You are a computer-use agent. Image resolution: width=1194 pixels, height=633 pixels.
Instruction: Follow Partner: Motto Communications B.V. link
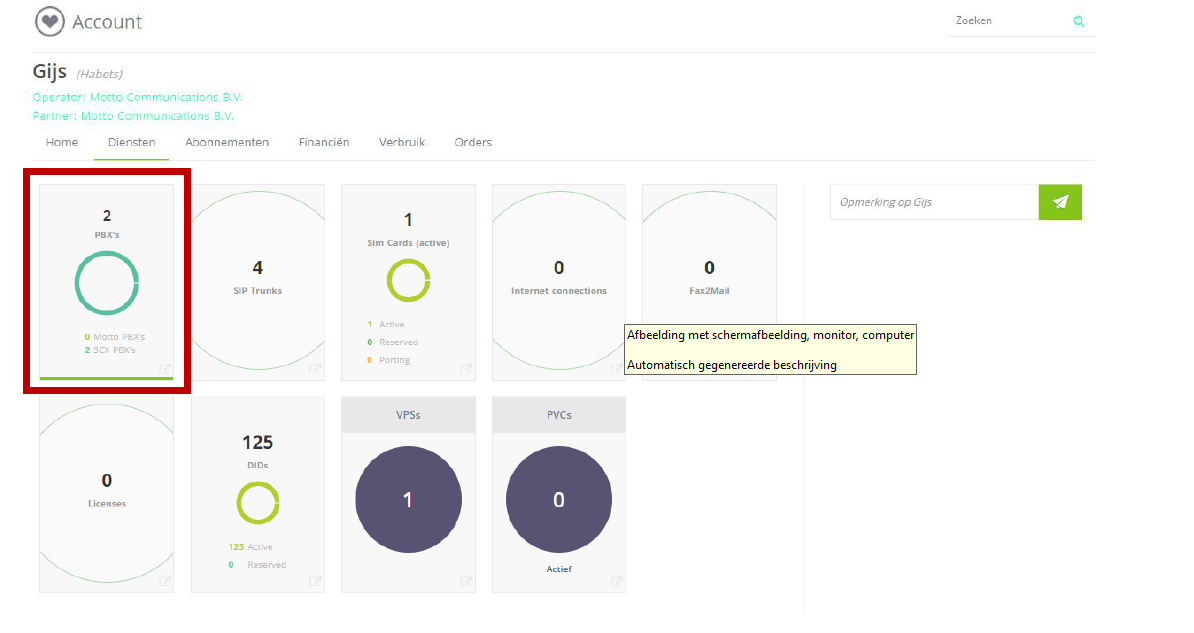tap(133, 116)
